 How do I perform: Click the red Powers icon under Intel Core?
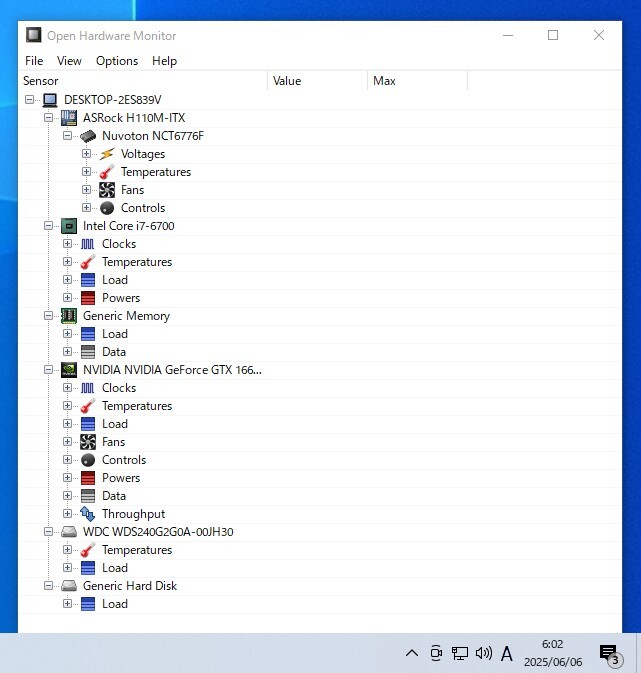pos(88,298)
